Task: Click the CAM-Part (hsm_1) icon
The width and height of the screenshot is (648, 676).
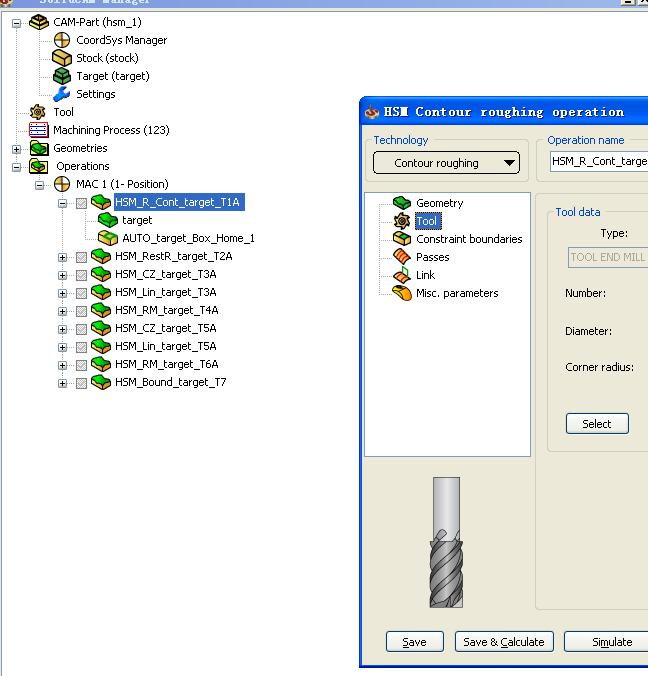Action: (39, 22)
